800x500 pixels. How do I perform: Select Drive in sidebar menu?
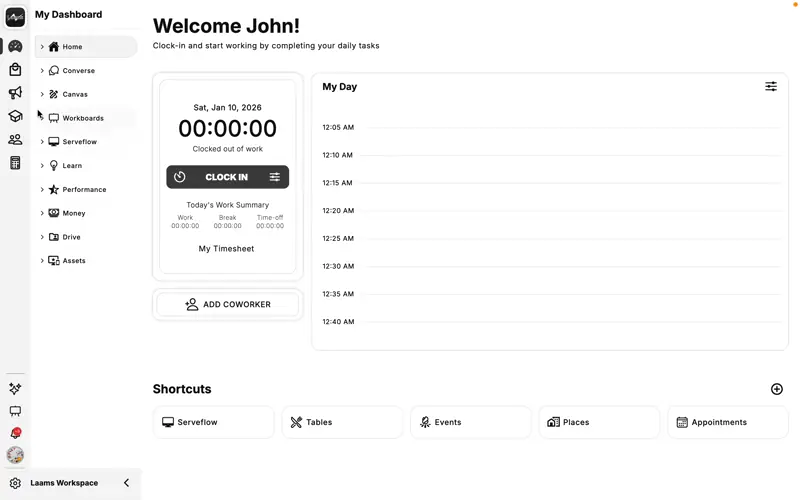[x=86, y=237]
